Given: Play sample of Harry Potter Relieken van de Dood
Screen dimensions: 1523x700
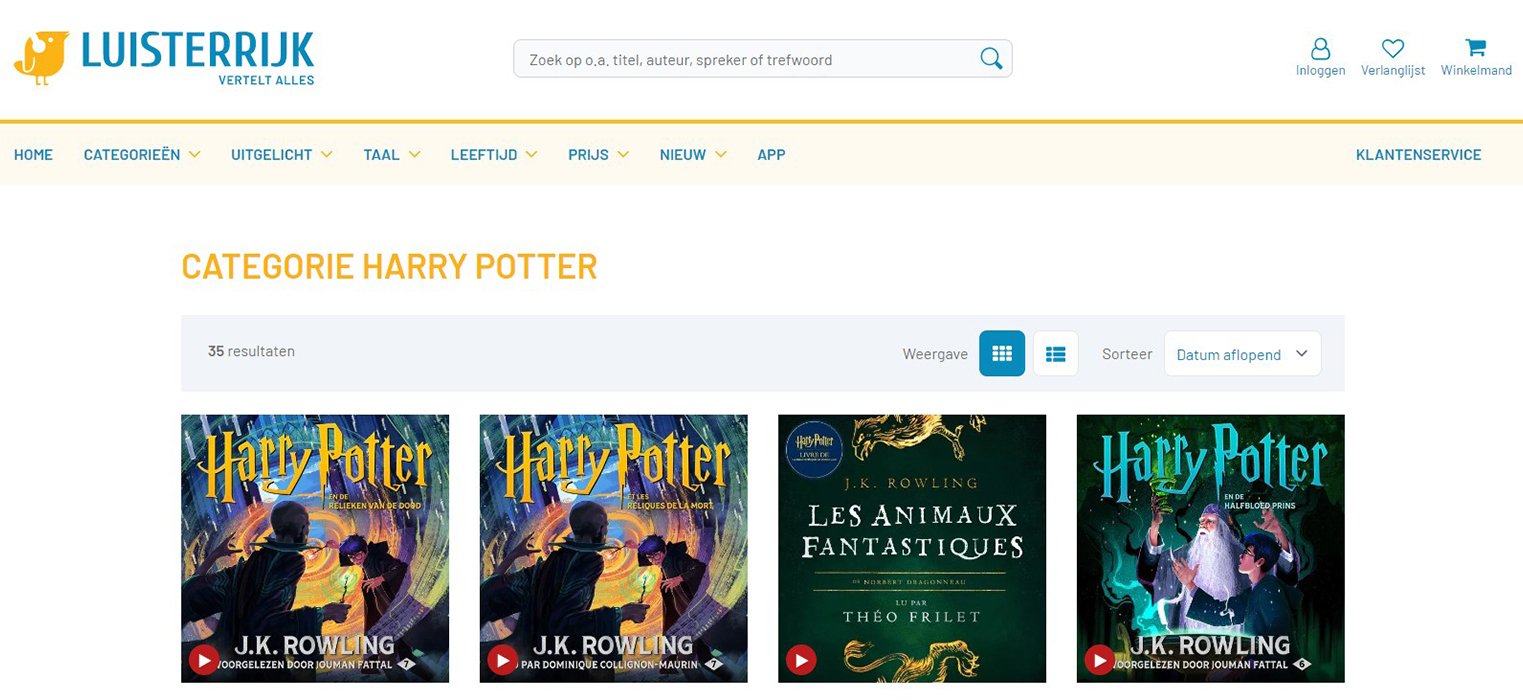Looking at the screenshot, I should click(x=204, y=660).
